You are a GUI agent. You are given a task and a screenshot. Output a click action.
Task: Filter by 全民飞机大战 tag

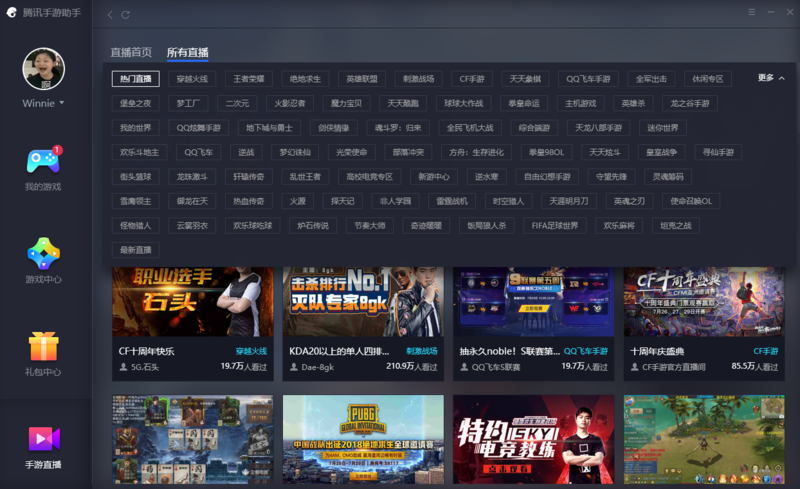(470, 128)
